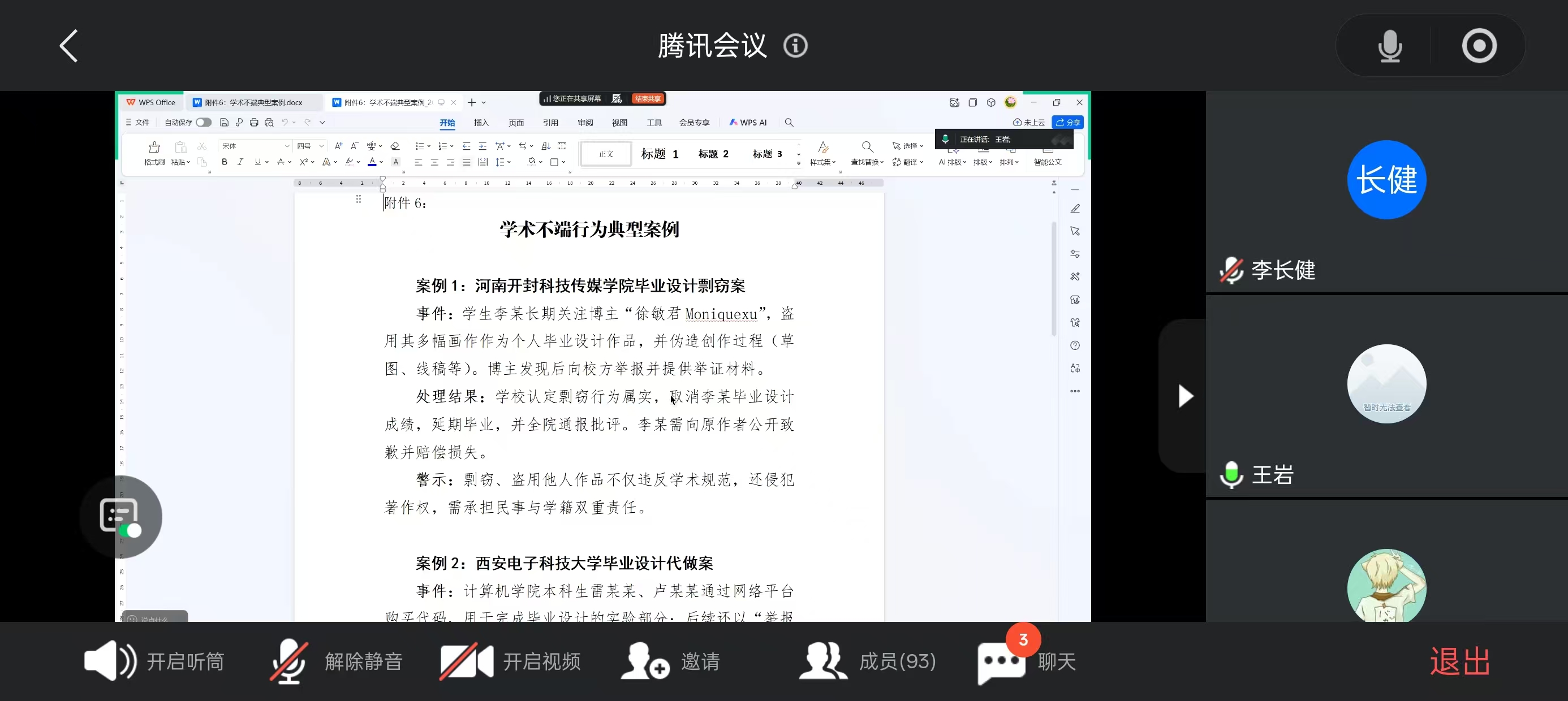Viewport: 1568px width, 701px height.
Task: Open the 审阅 ribbon tab
Action: coord(585,122)
